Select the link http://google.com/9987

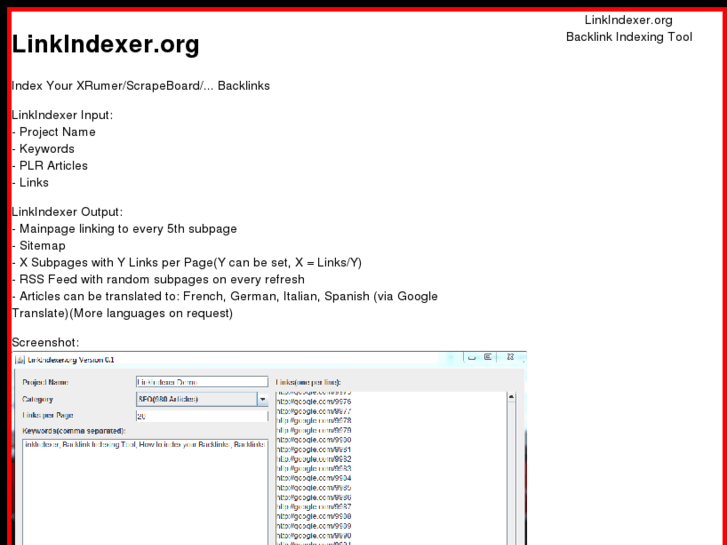click(x=313, y=507)
